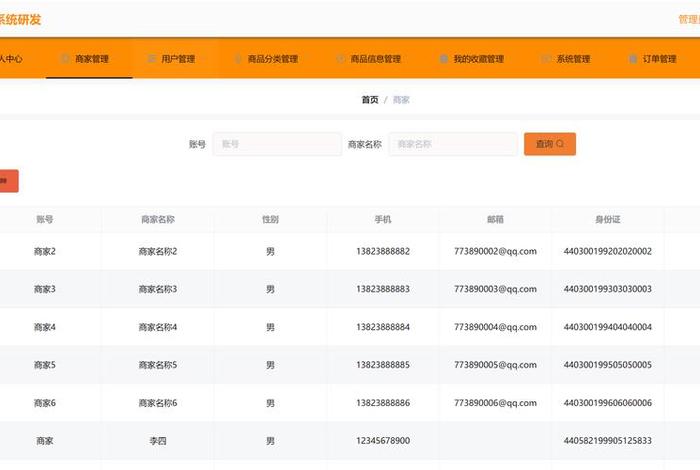700x470 pixels.
Task: Click gender cell 男 in 商家2 row
Action: pyautogui.click(x=270, y=252)
